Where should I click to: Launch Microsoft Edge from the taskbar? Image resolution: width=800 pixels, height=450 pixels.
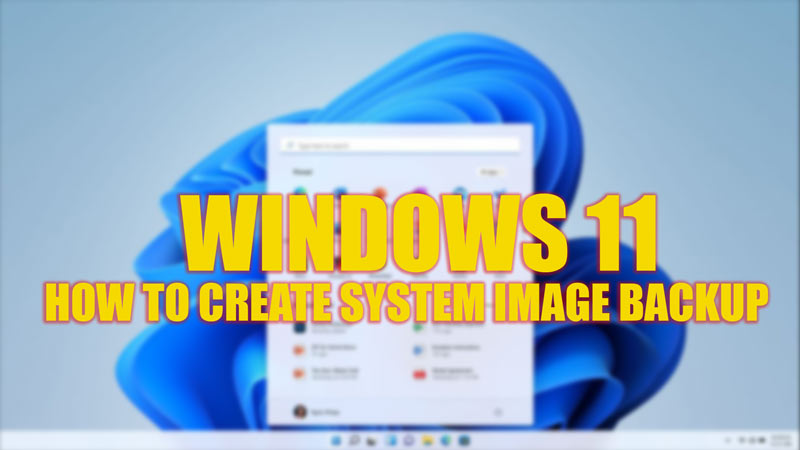pos(446,440)
